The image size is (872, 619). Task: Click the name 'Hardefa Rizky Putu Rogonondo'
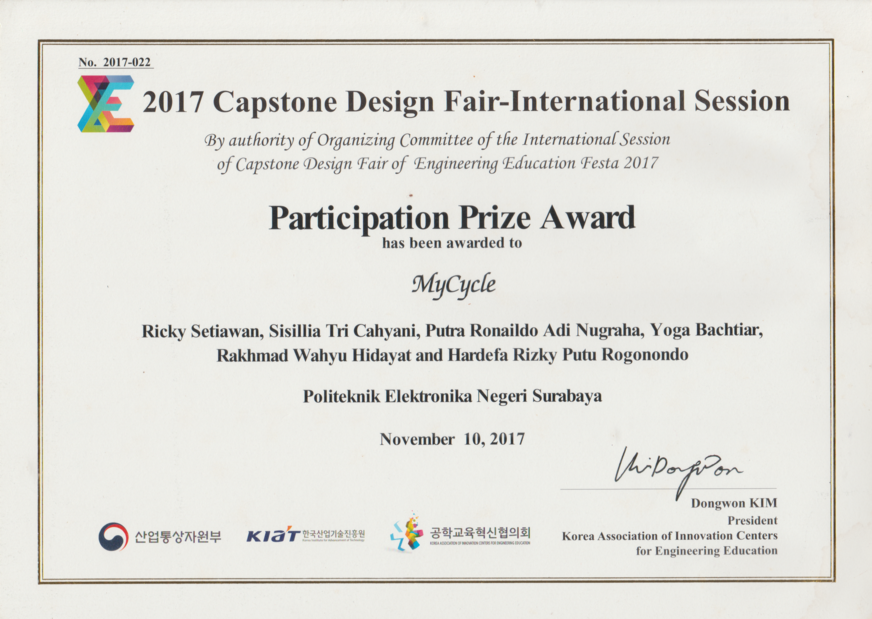568,354
